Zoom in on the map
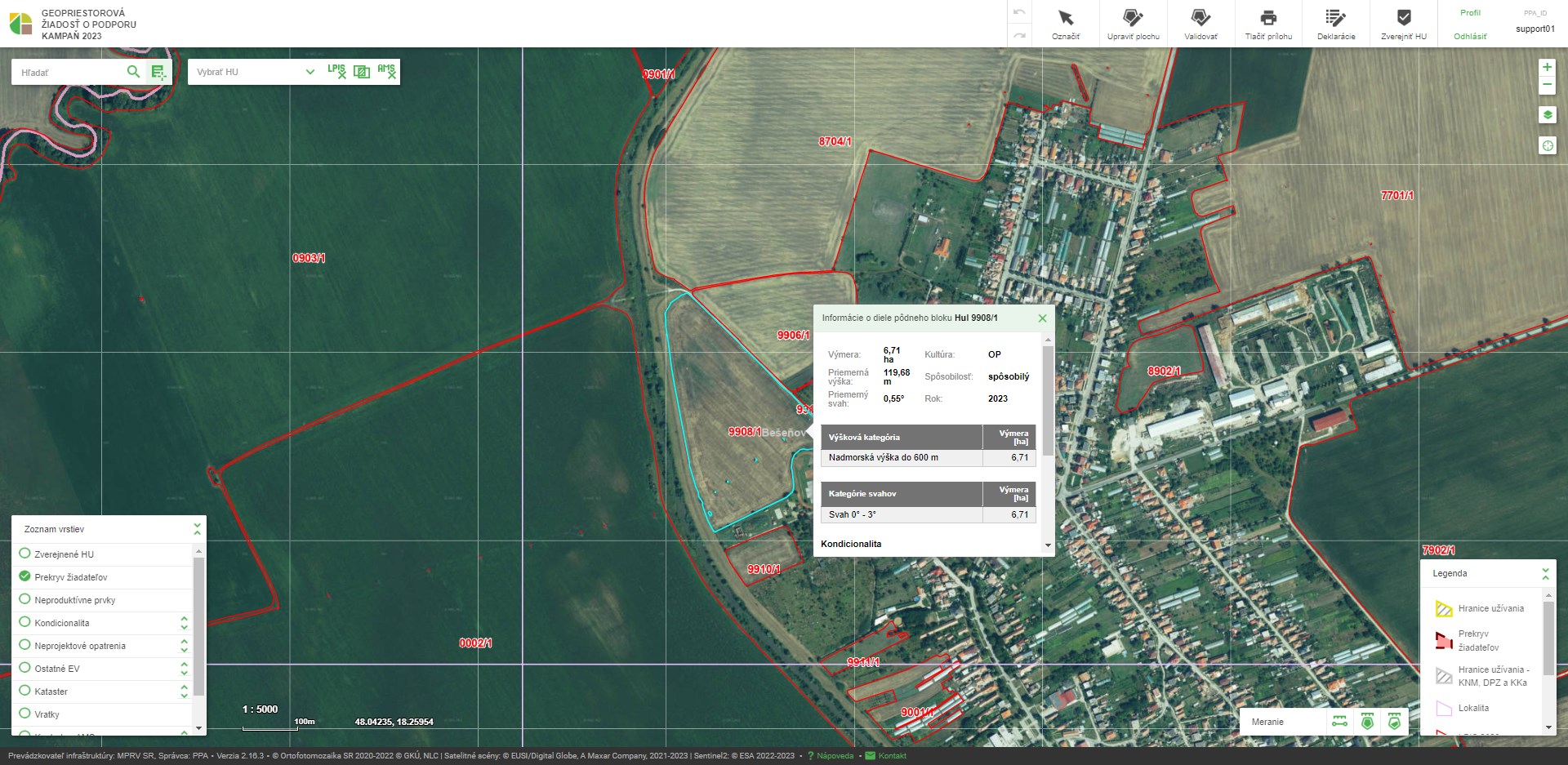This screenshot has height=765, width=1568. pos(1547,67)
